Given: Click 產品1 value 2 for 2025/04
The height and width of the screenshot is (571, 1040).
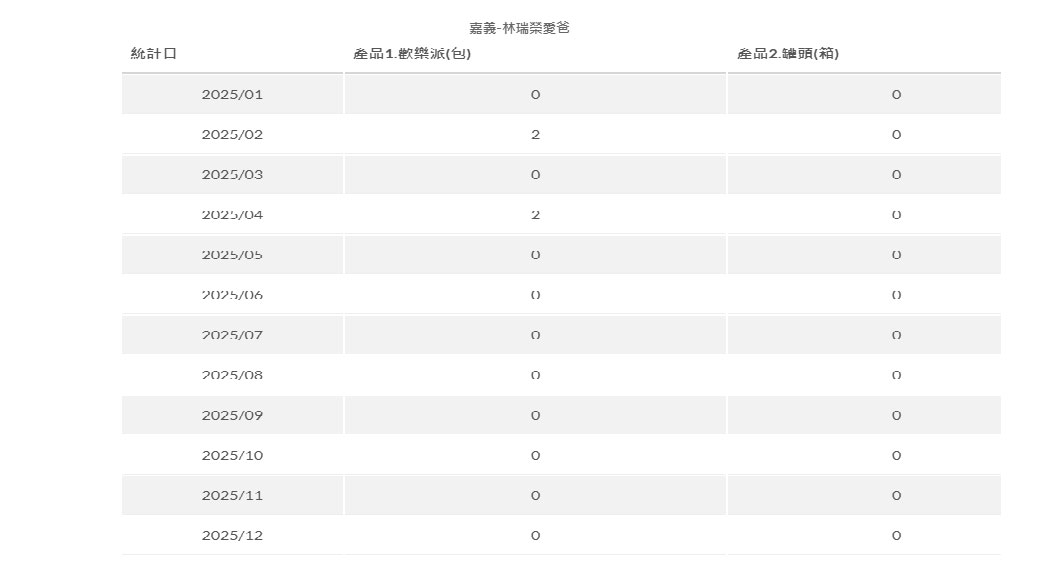Looking at the screenshot, I should (535, 215).
